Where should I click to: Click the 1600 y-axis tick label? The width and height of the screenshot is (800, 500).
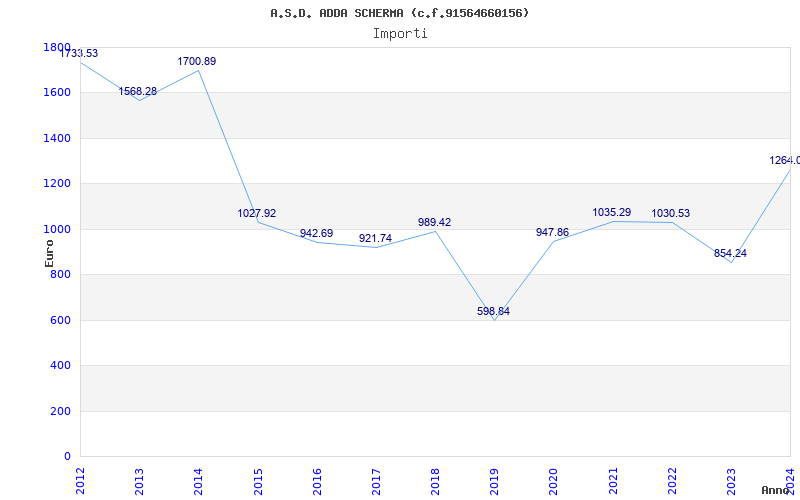pos(57,93)
